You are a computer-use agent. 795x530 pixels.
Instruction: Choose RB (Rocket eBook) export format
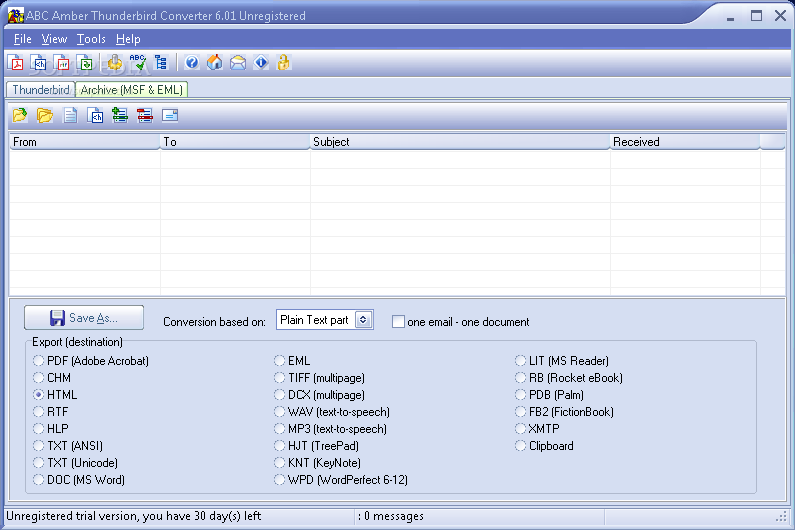[x=569, y=378]
